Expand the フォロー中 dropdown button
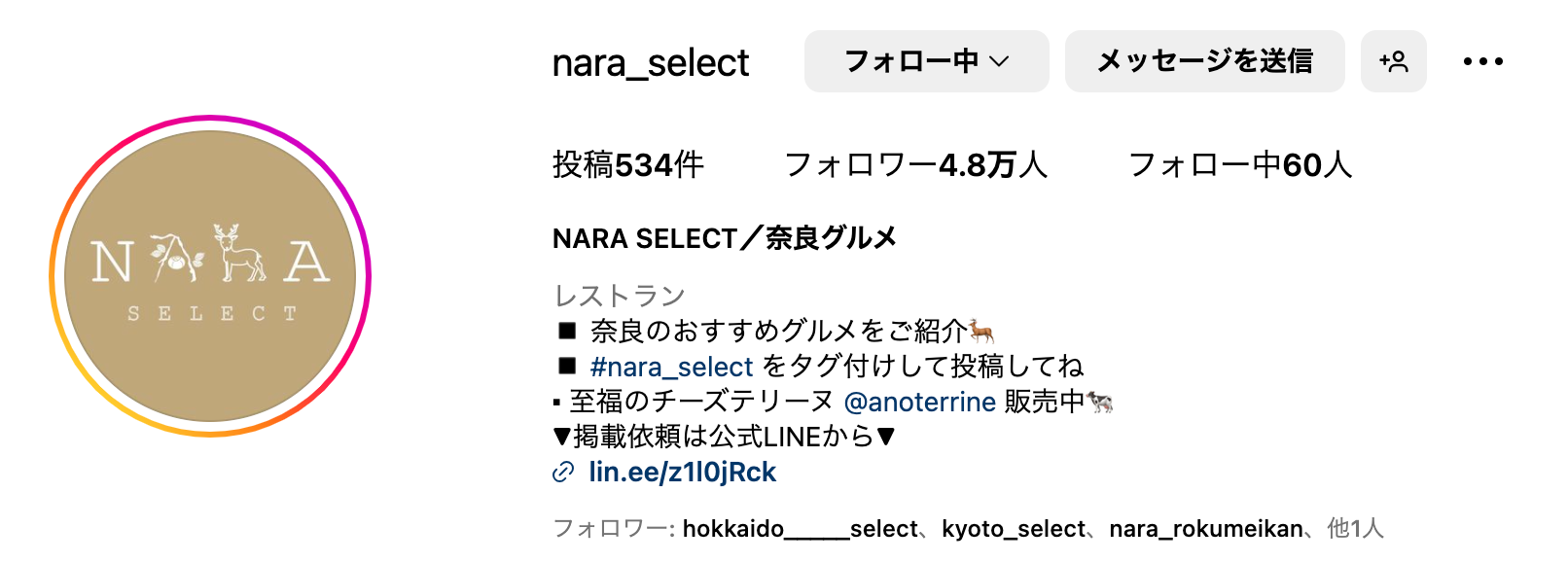The height and width of the screenshot is (563, 1568). point(926,61)
